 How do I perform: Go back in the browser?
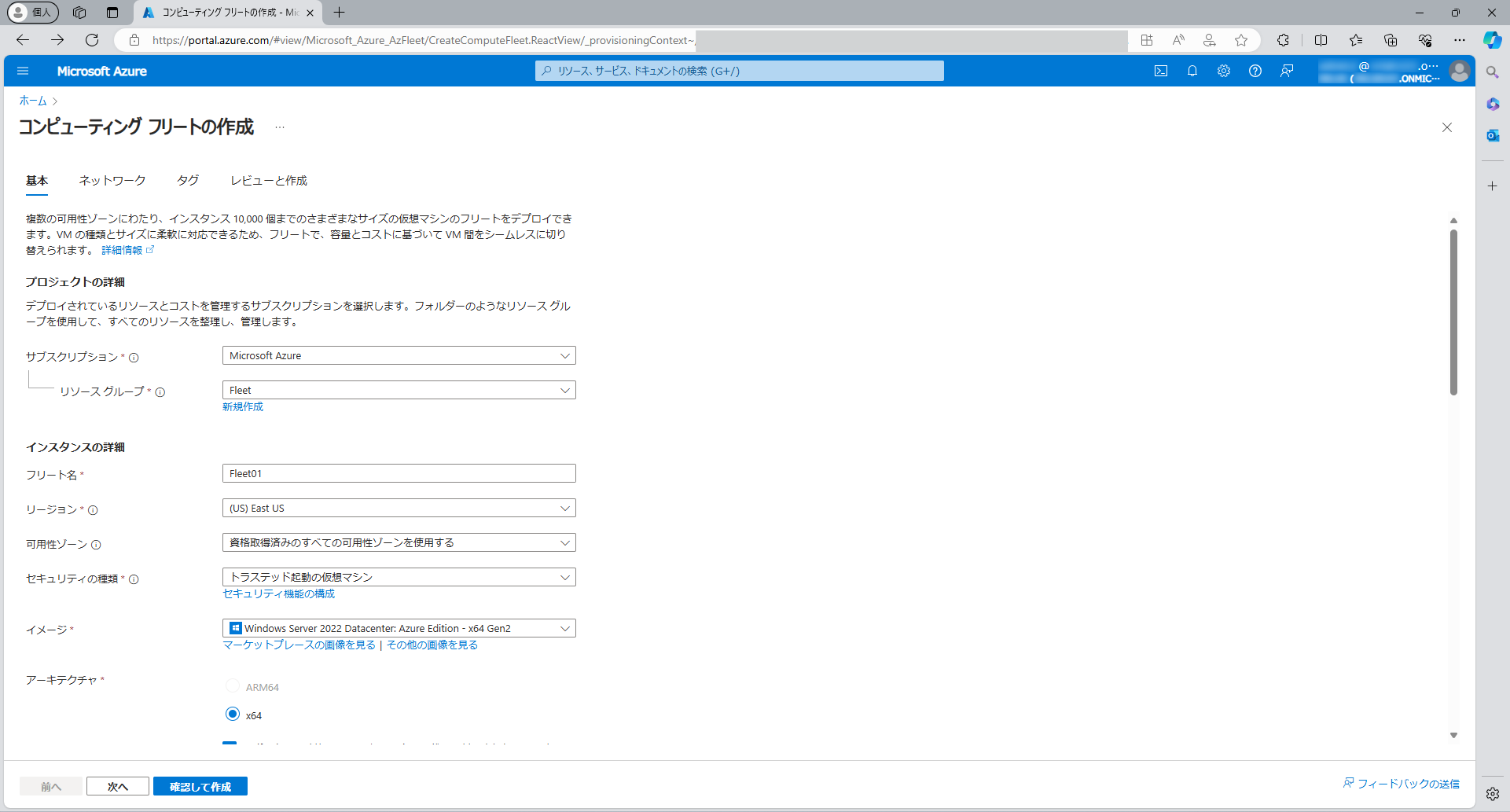(23, 40)
